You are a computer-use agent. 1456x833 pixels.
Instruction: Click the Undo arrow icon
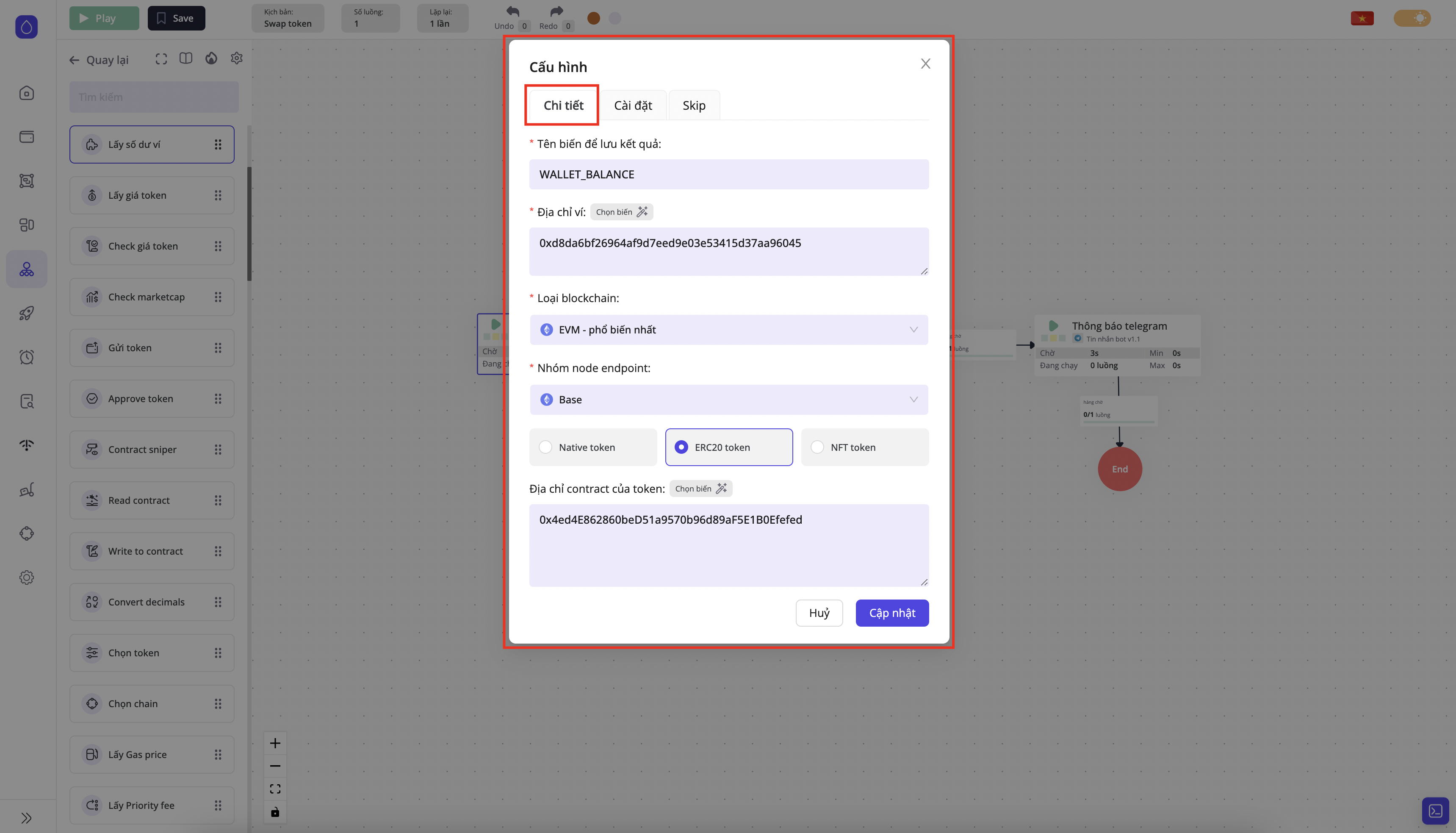(512, 11)
